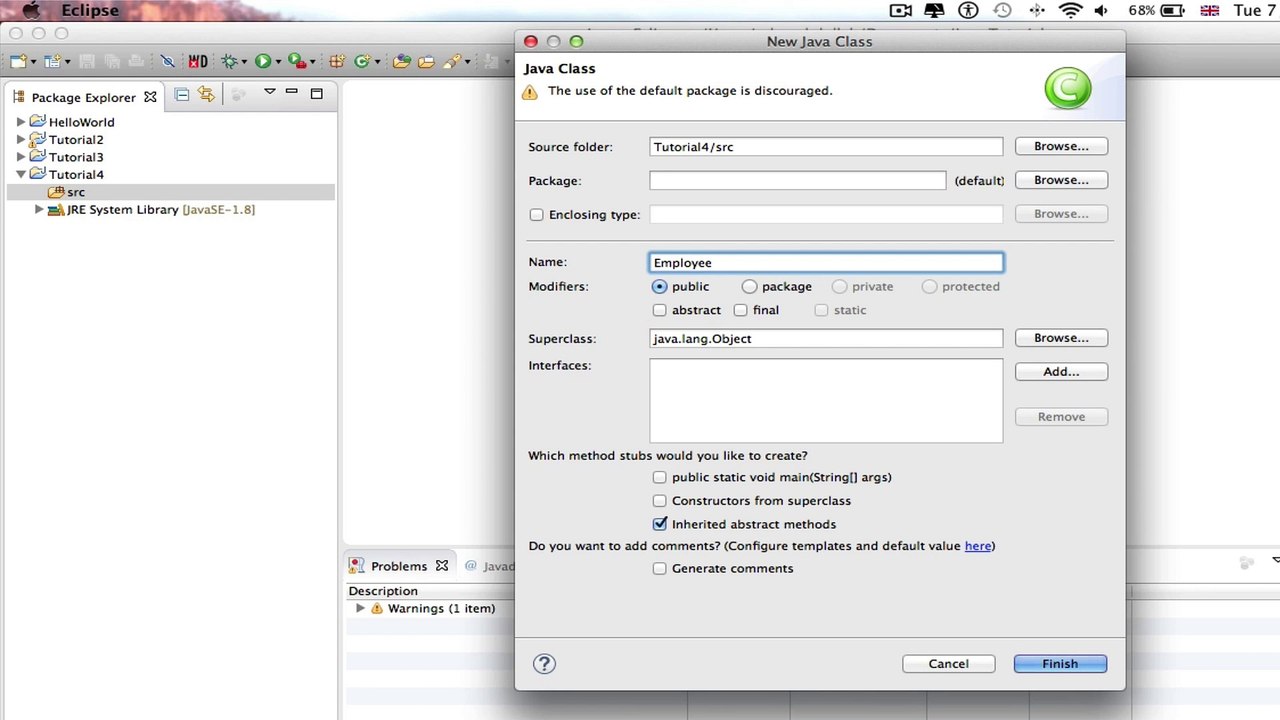This screenshot has height=720, width=1280.
Task: Browse for the Superclass
Action: click(x=1061, y=338)
